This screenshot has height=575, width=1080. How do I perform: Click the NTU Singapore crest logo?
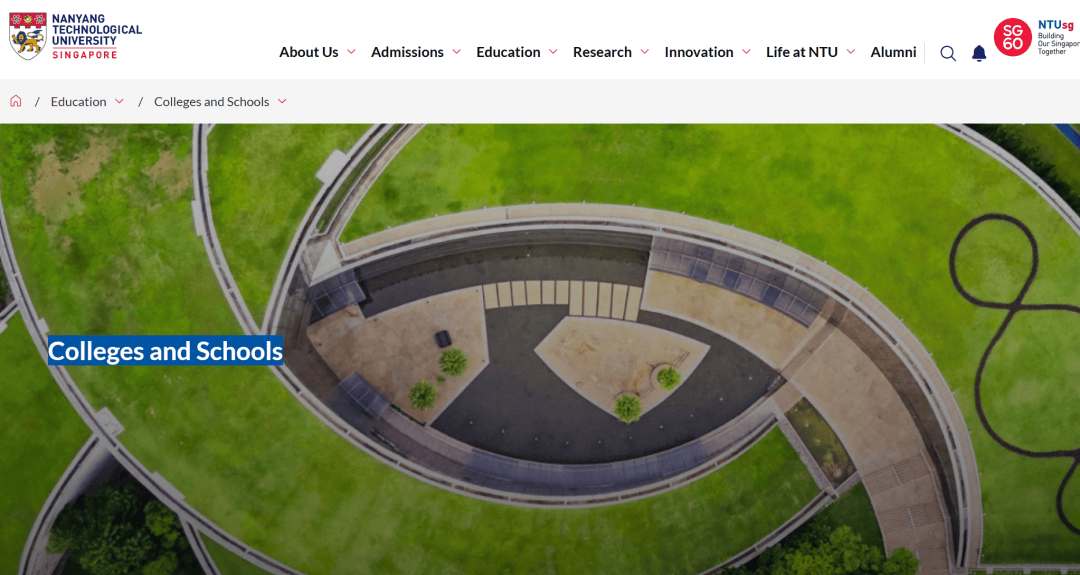pyautogui.click(x=27, y=37)
